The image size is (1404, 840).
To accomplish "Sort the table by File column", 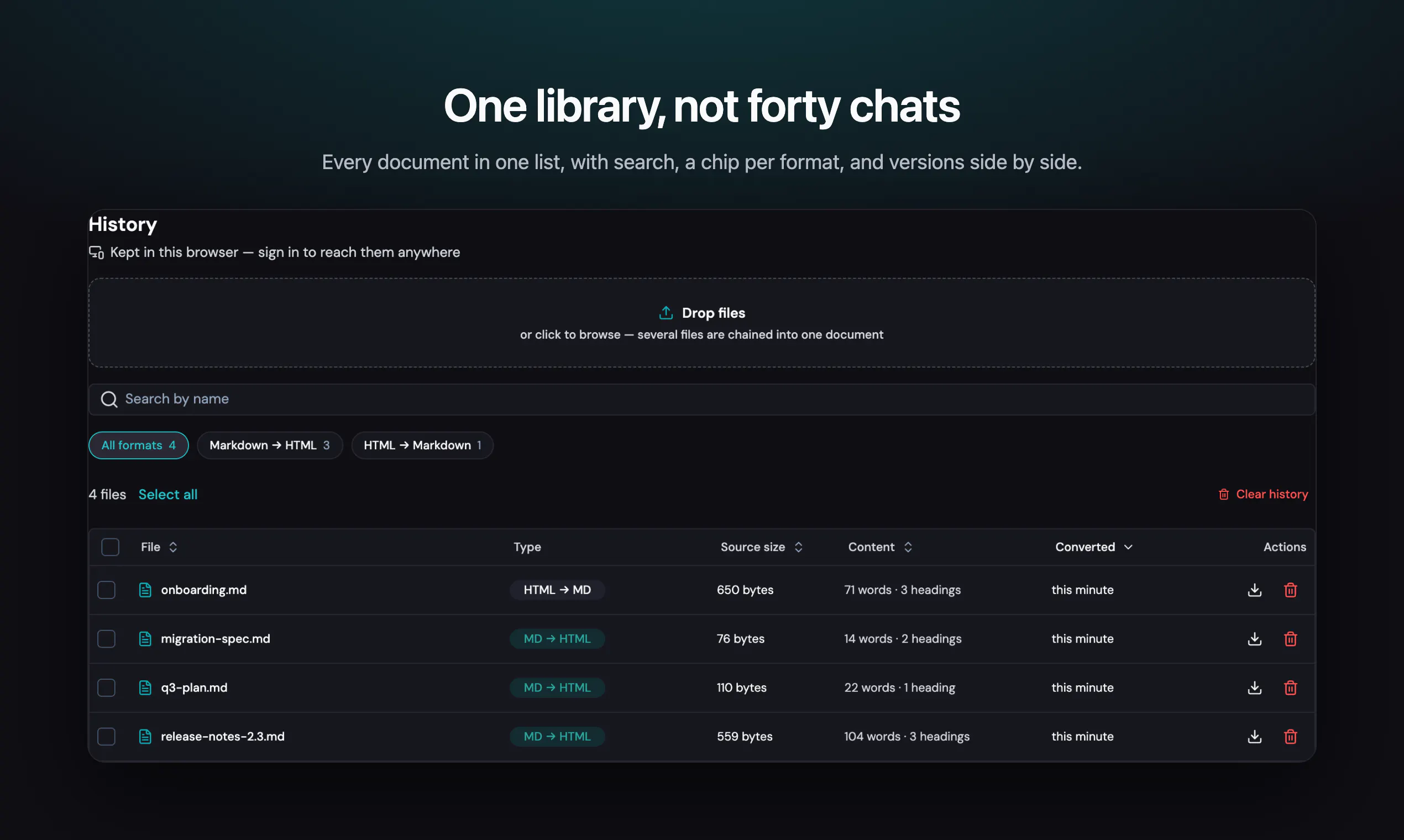I will (159, 547).
